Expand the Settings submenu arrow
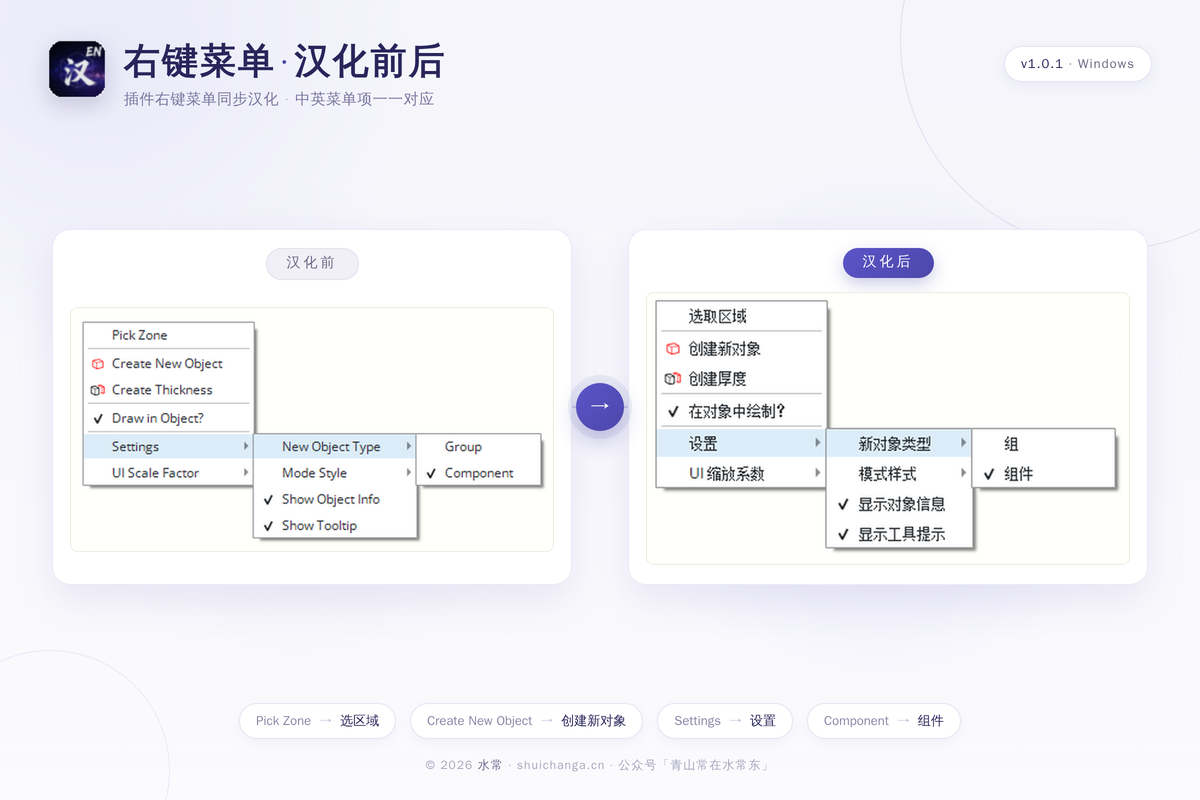The image size is (1200, 800). (x=246, y=446)
